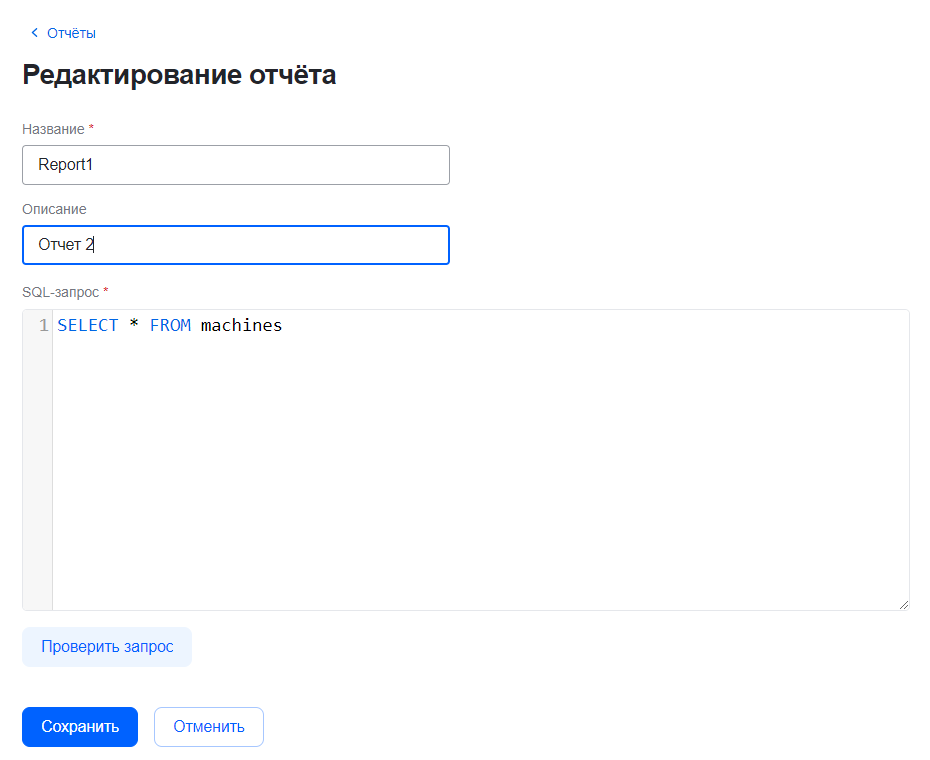Click the Описание field with Отчет 2
Image resolution: width=930 pixels, height=760 pixels.
click(236, 245)
